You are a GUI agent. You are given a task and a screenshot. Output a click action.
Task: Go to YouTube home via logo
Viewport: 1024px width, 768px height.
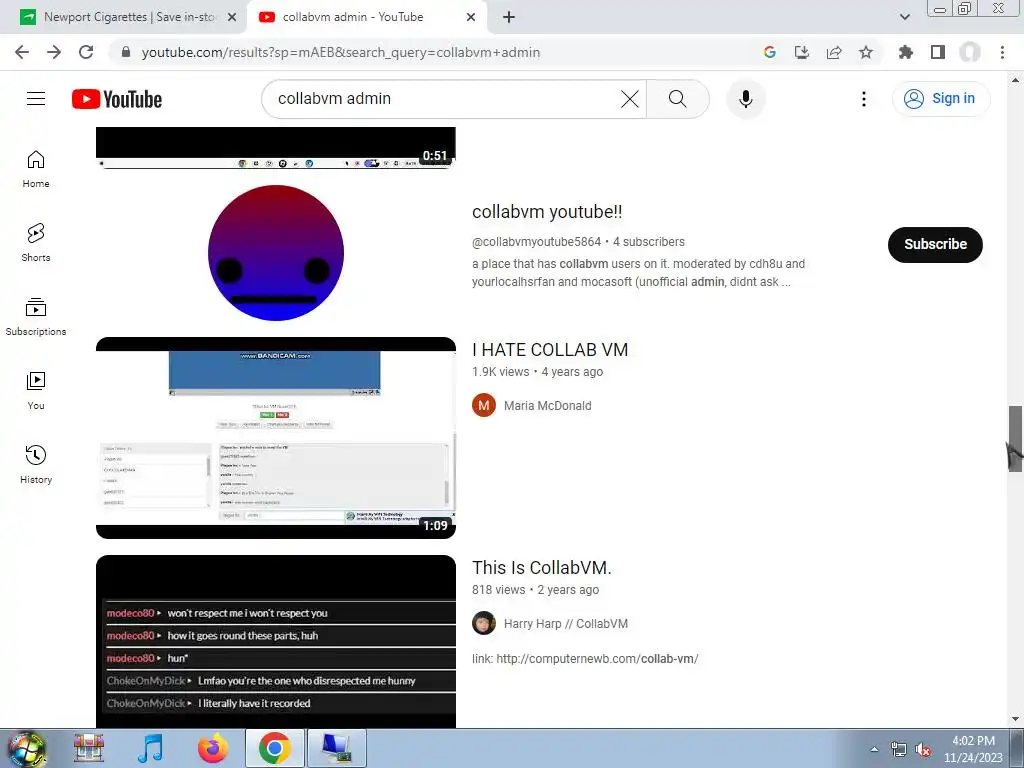117,99
